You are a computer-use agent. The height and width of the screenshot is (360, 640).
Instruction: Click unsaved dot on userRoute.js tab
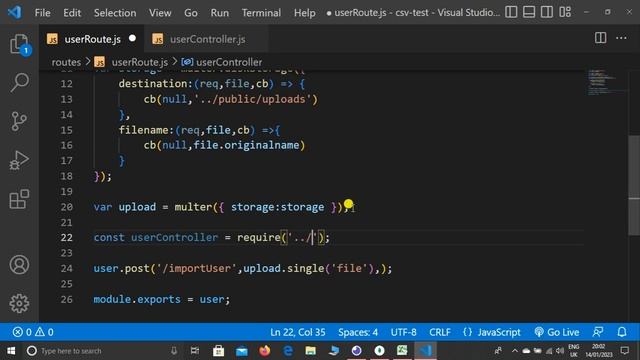point(132,38)
